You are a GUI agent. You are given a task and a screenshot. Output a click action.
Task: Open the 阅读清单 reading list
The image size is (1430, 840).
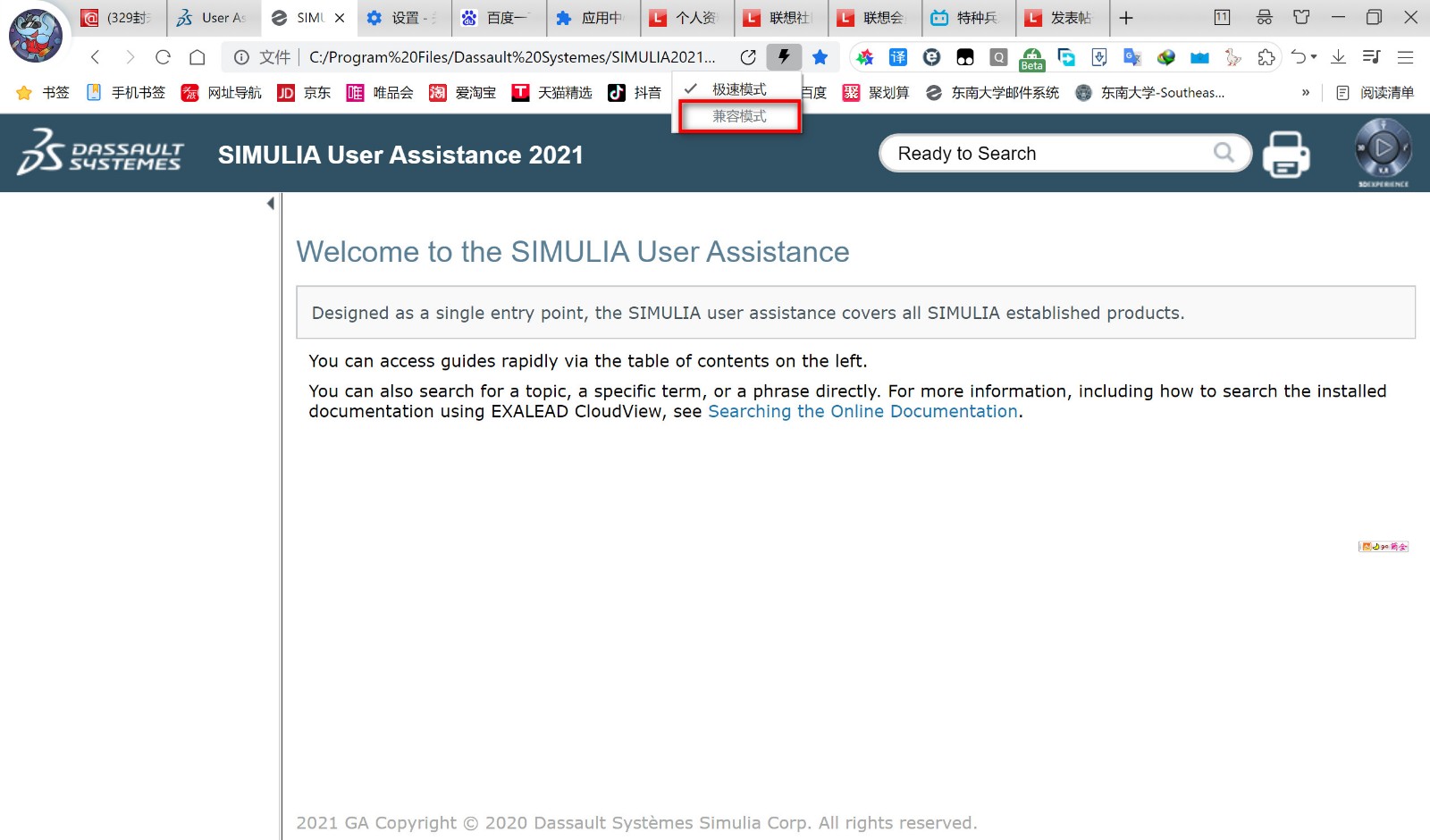(1375, 93)
